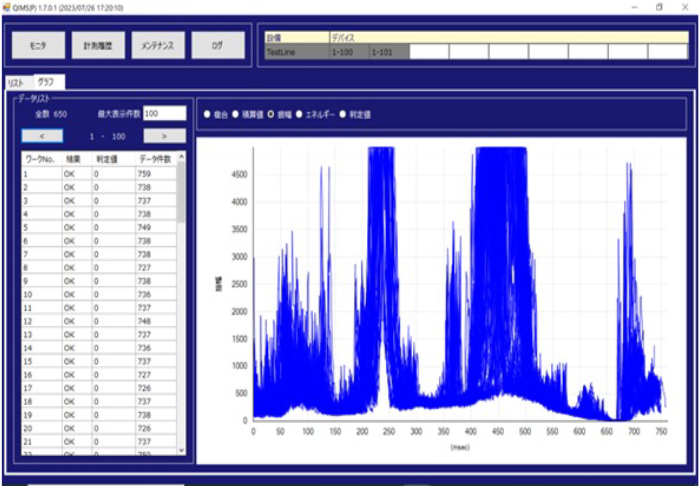Open the ログ screen
Viewport: 700px width, 486px height.
(x=218, y=45)
